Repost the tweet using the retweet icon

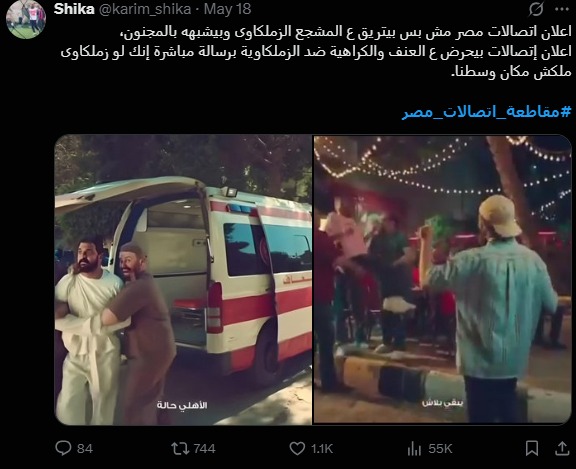click(180, 448)
